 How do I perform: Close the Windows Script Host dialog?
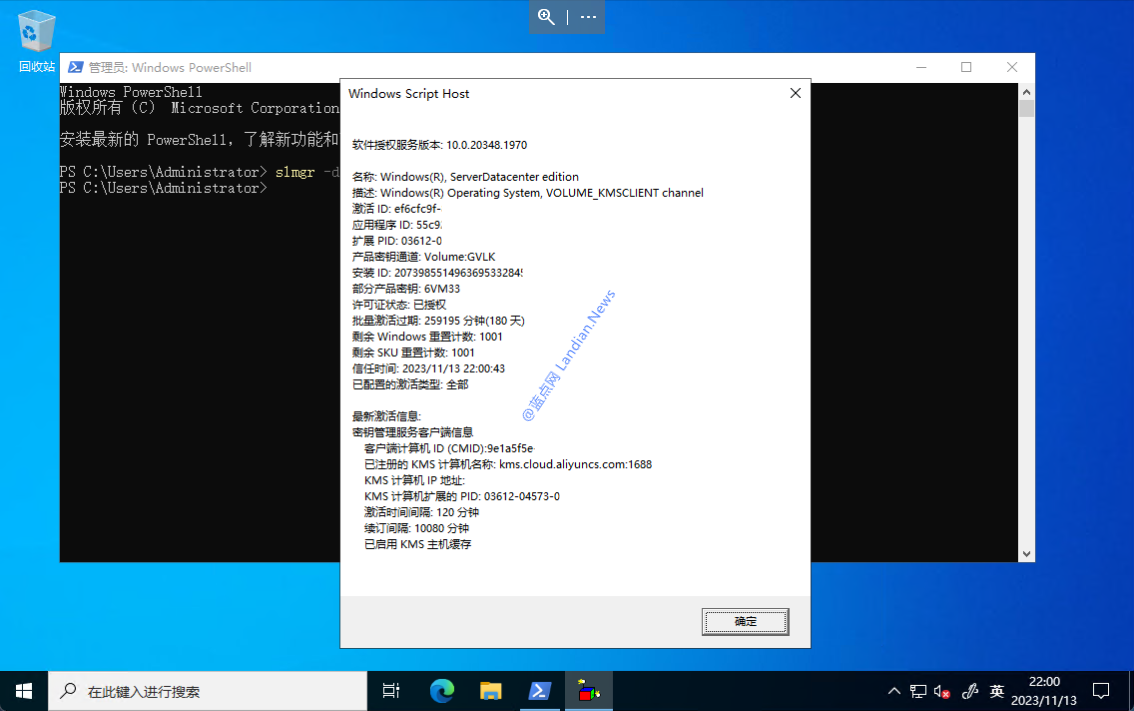(x=796, y=93)
